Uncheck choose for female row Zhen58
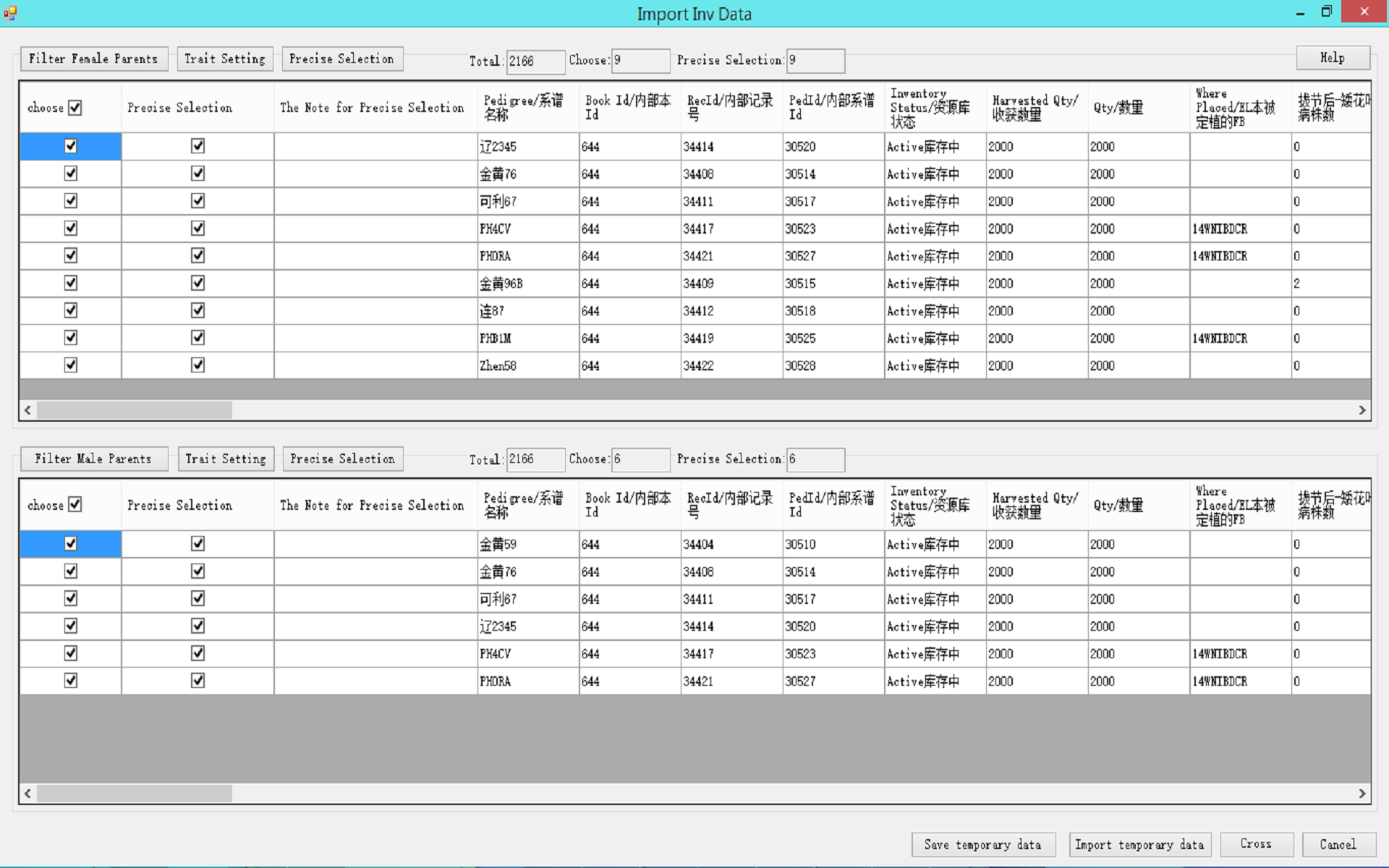The width and height of the screenshot is (1389, 868). pyautogui.click(x=71, y=365)
